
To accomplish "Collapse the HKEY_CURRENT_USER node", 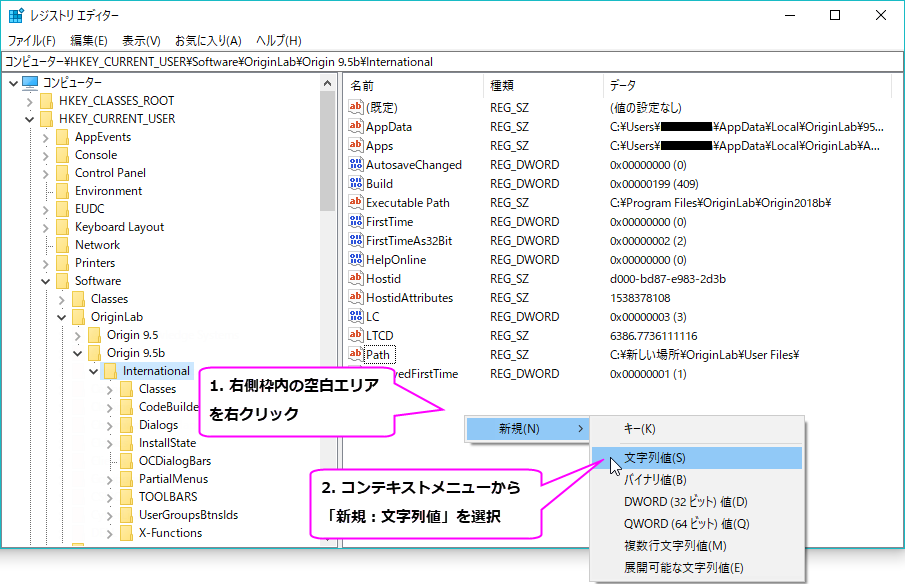I will (x=29, y=119).
